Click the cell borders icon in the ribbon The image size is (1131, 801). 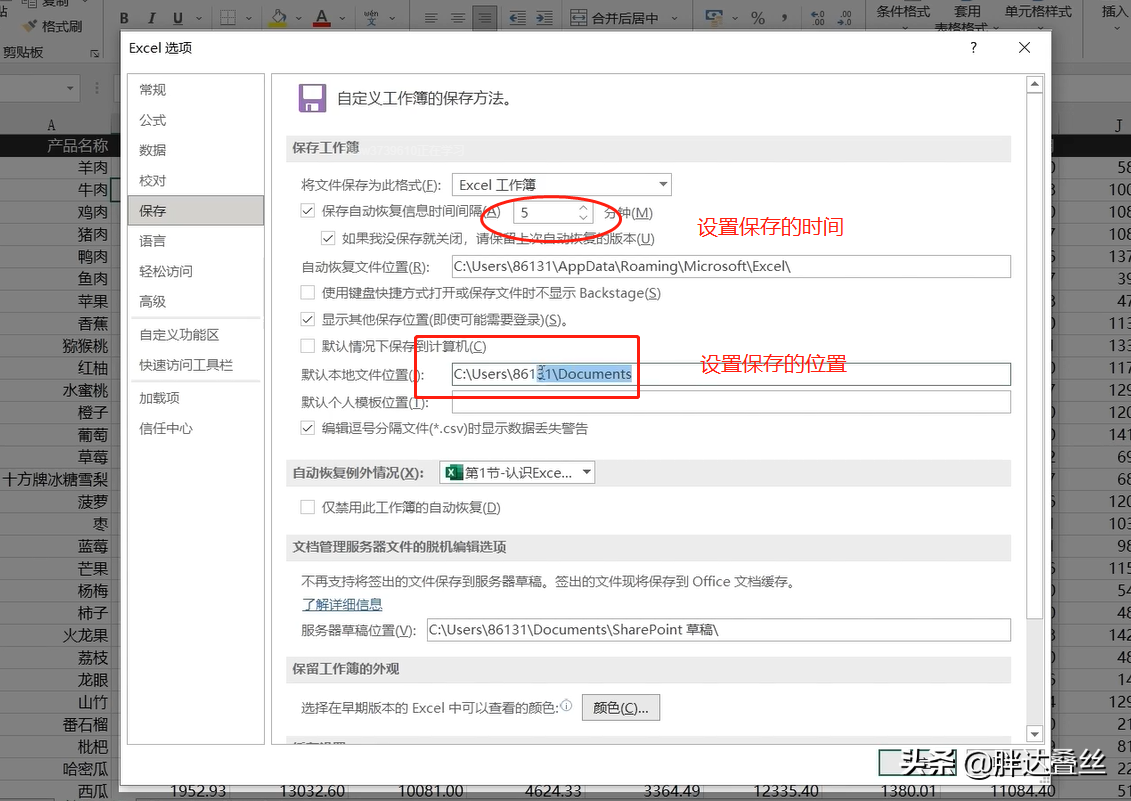(228, 18)
